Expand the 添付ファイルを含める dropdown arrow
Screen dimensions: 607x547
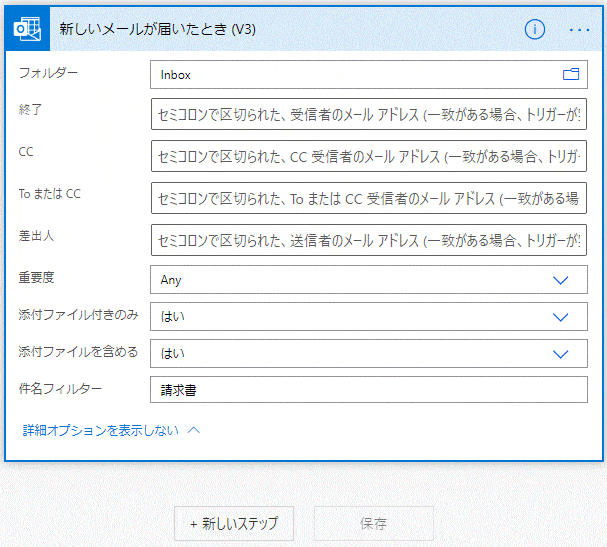point(561,353)
